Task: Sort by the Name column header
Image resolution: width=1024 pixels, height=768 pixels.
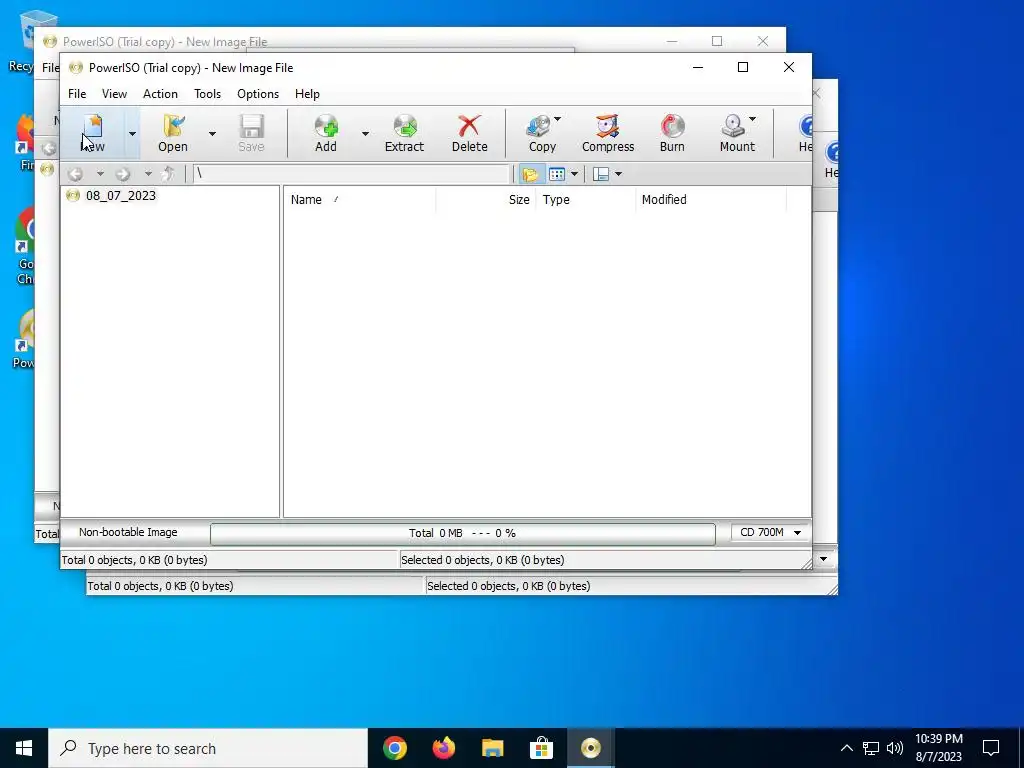Action: (359, 199)
